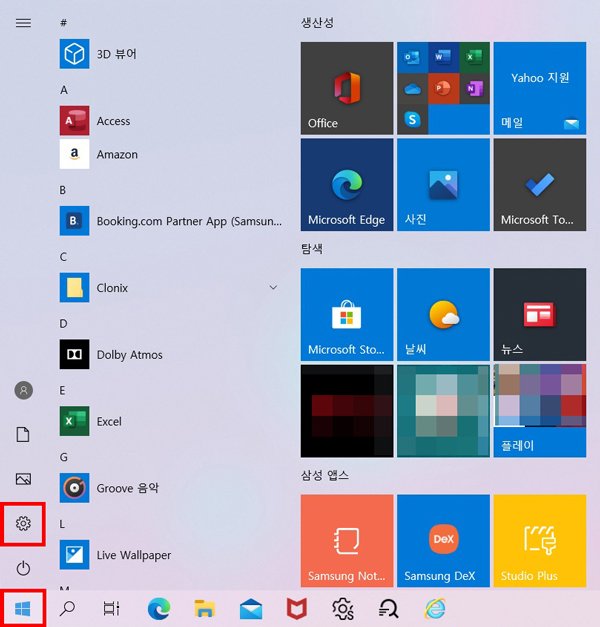Open Live Wallpaper app

[x=170, y=555]
